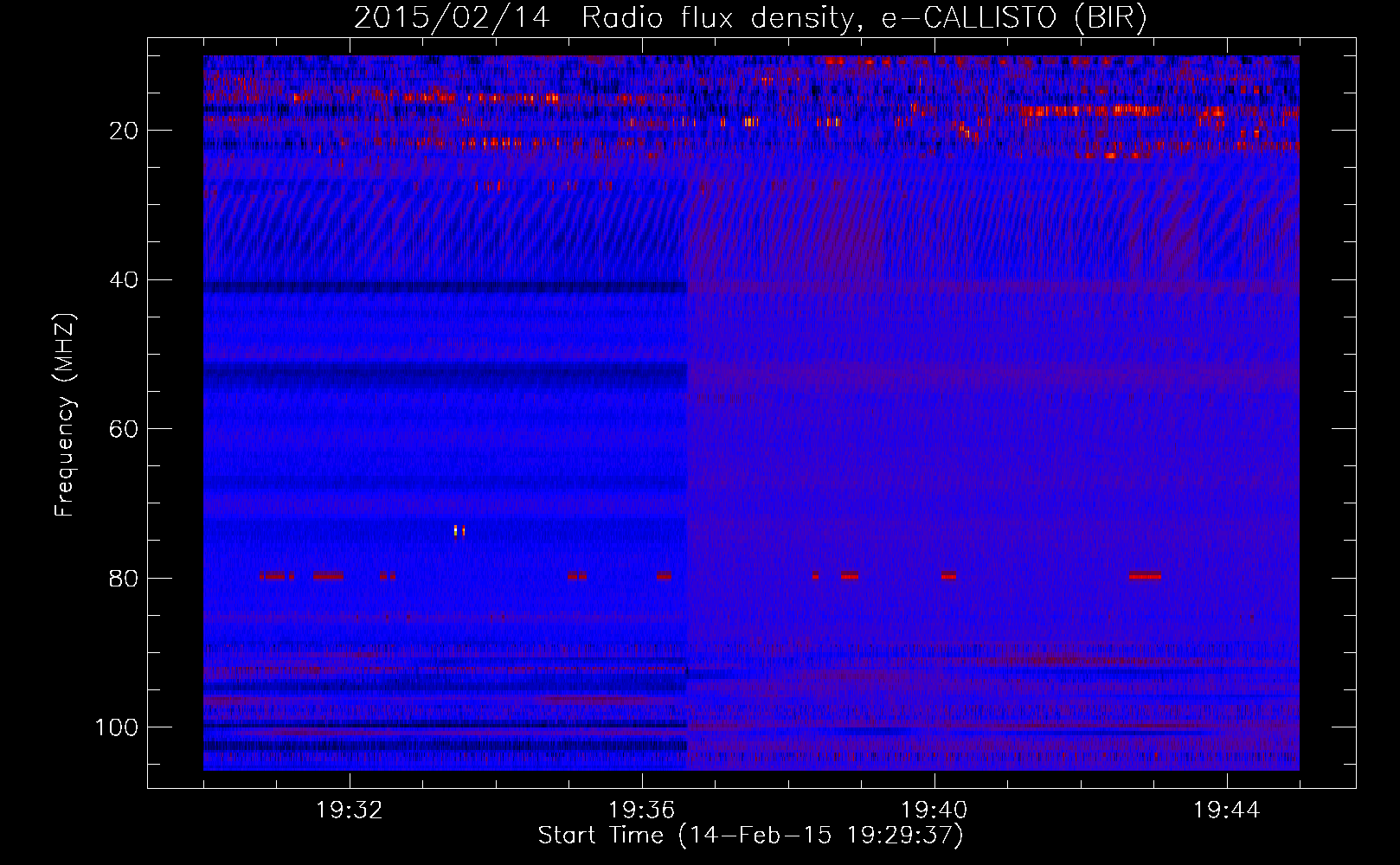Click the '20' frequency tick label
The width and height of the screenshot is (1400, 865).
(124, 131)
